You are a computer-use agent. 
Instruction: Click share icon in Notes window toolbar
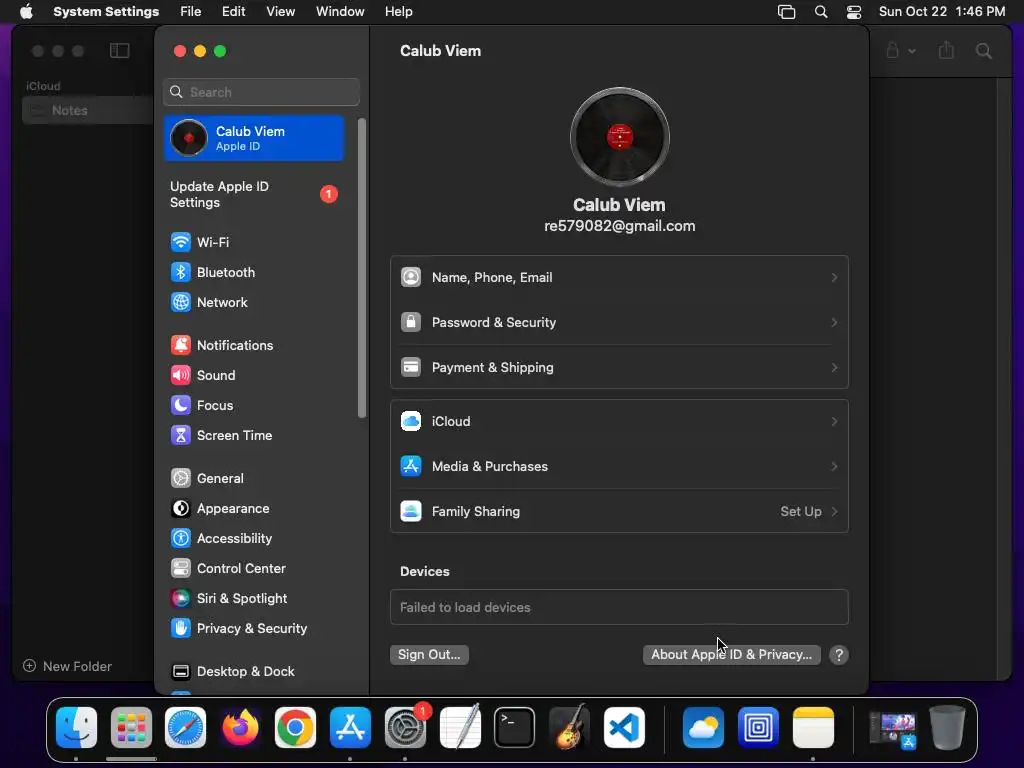click(946, 51)
